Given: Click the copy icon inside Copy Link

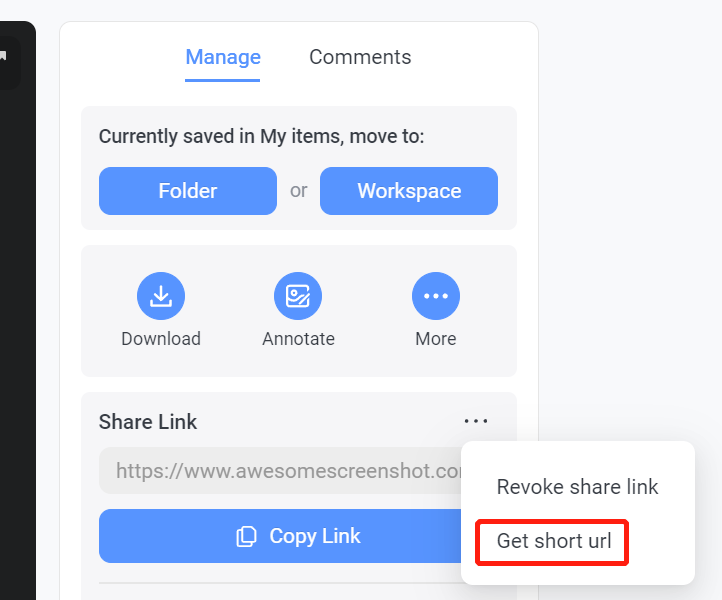Looking at the screenshot, I should point(246,536).
